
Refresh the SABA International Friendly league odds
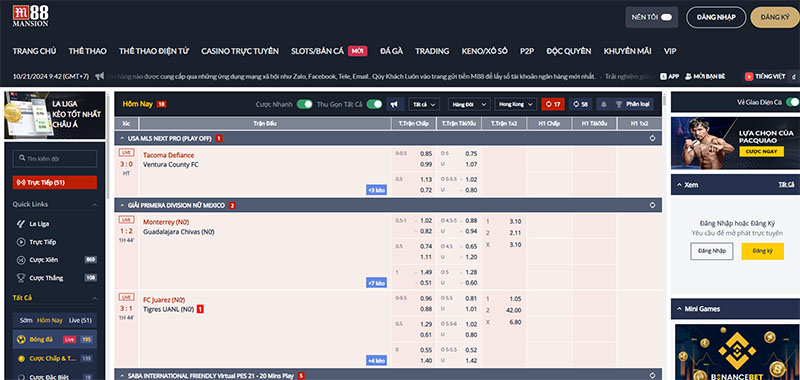[652, 375]
